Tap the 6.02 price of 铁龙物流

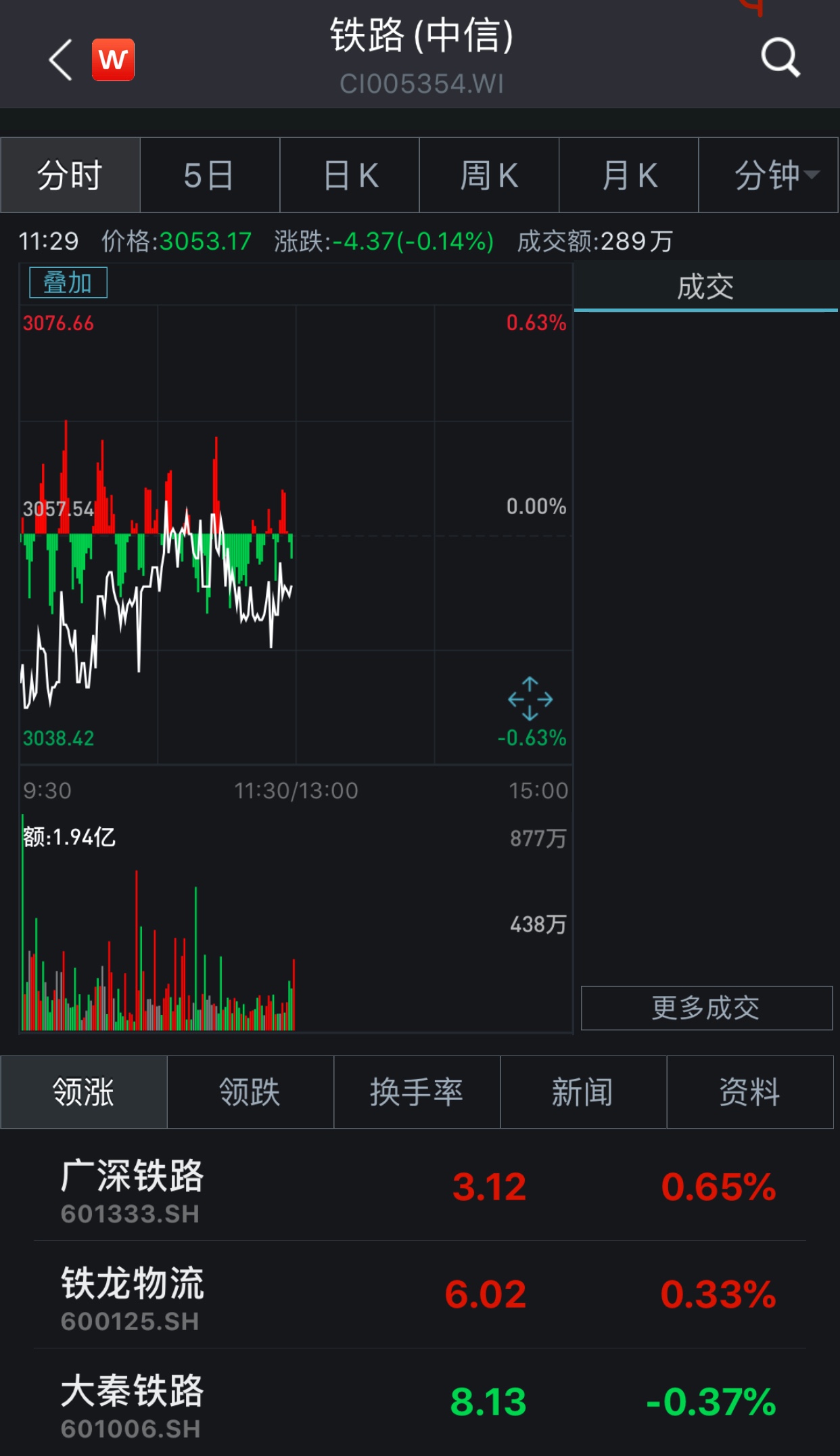coord(486,1294)
